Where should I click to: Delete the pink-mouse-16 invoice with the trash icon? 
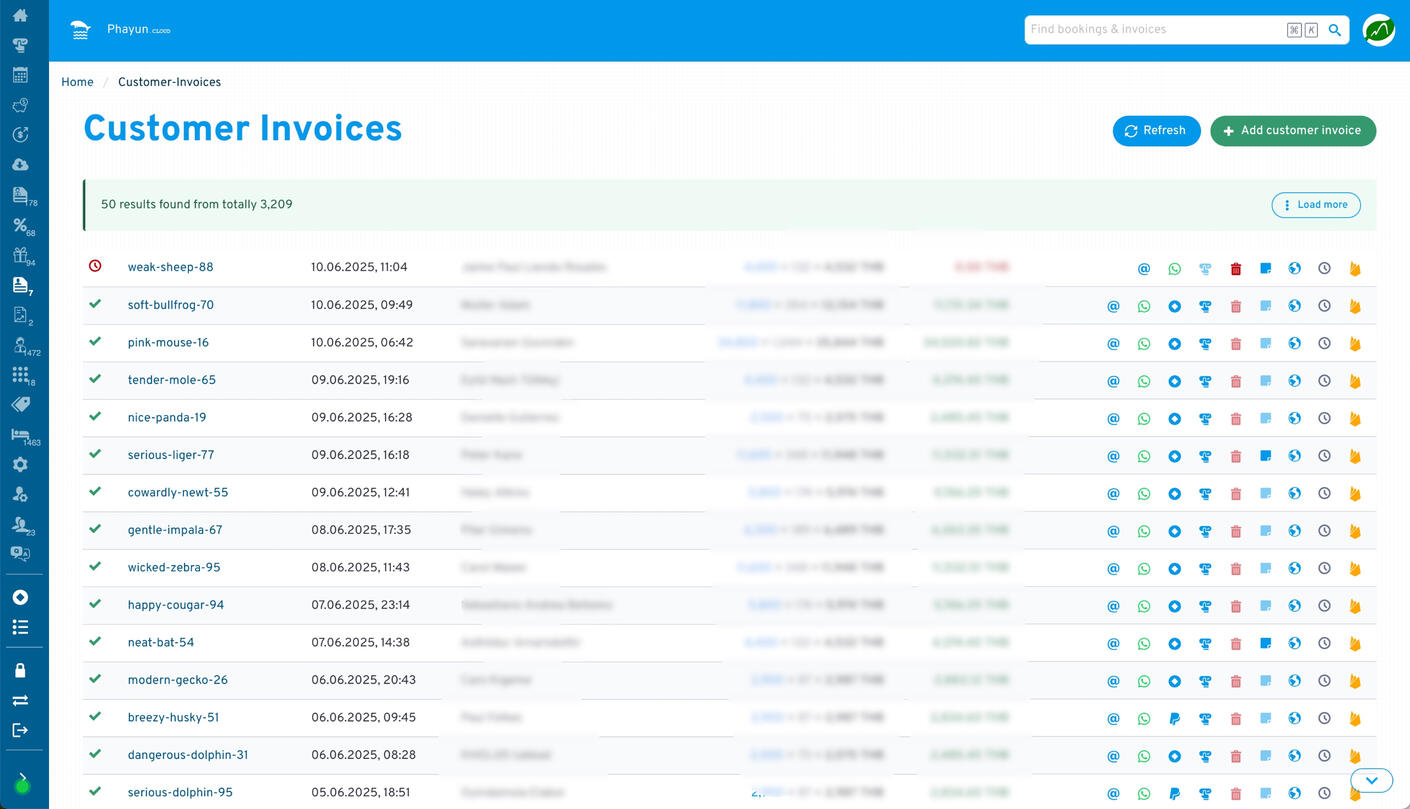(1236, 343)
